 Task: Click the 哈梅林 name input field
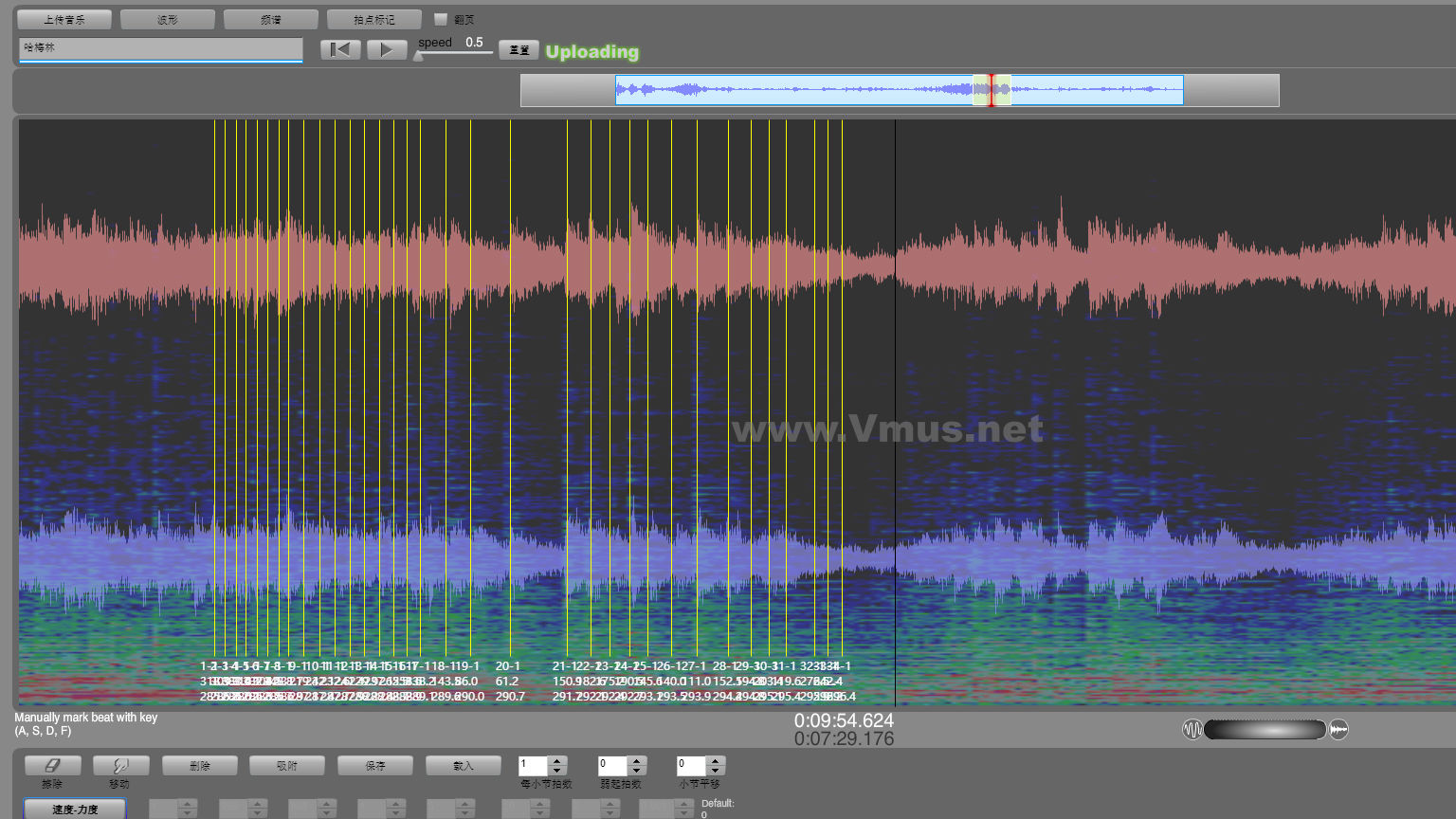[x=160, y=48]
